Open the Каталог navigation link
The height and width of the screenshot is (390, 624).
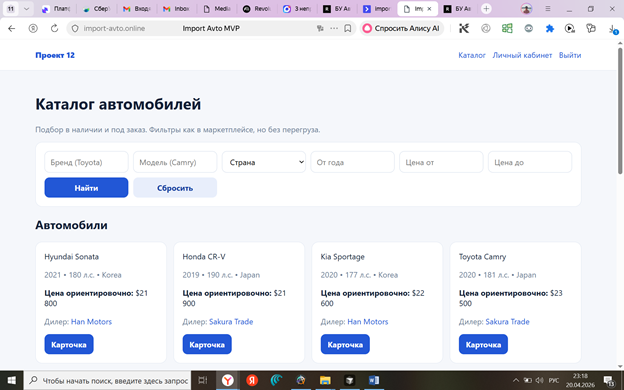472,55
